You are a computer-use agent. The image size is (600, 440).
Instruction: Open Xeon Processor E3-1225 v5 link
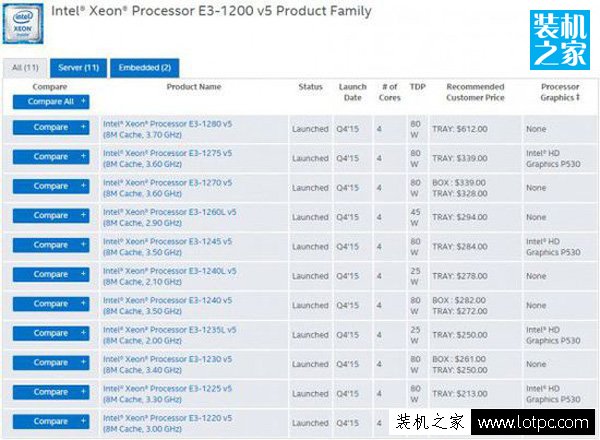pos(168,394)
